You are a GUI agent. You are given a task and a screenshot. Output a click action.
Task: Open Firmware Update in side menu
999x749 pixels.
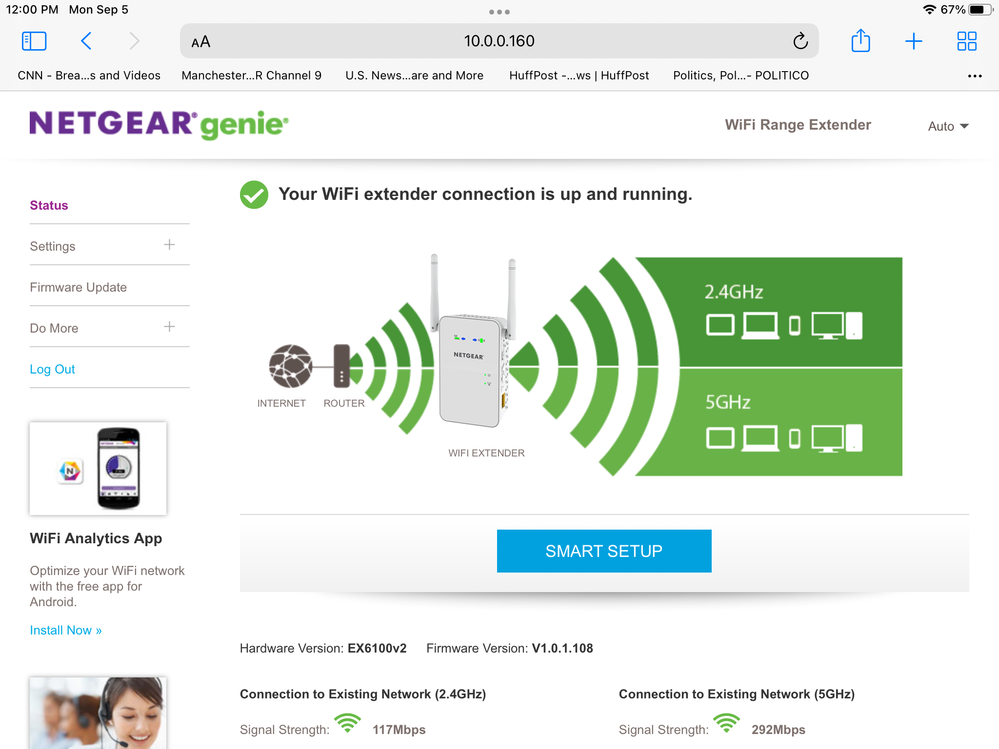point(78,287)
